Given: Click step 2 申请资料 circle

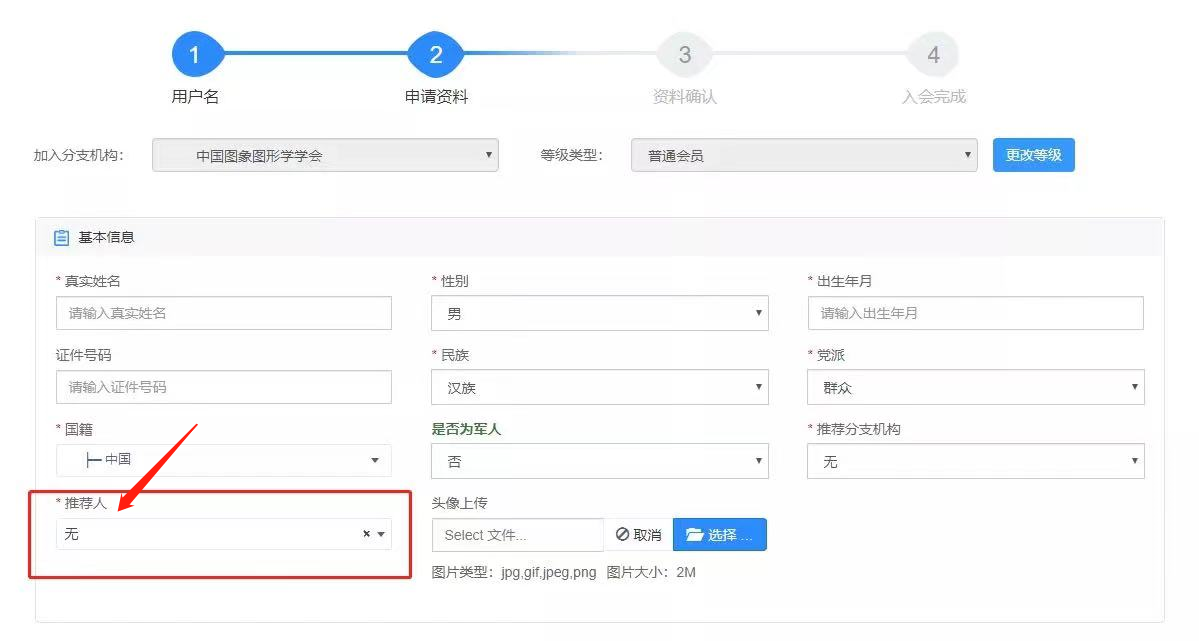Looking at the screenshot, I should pyautogui.click(x=435, y=55).
